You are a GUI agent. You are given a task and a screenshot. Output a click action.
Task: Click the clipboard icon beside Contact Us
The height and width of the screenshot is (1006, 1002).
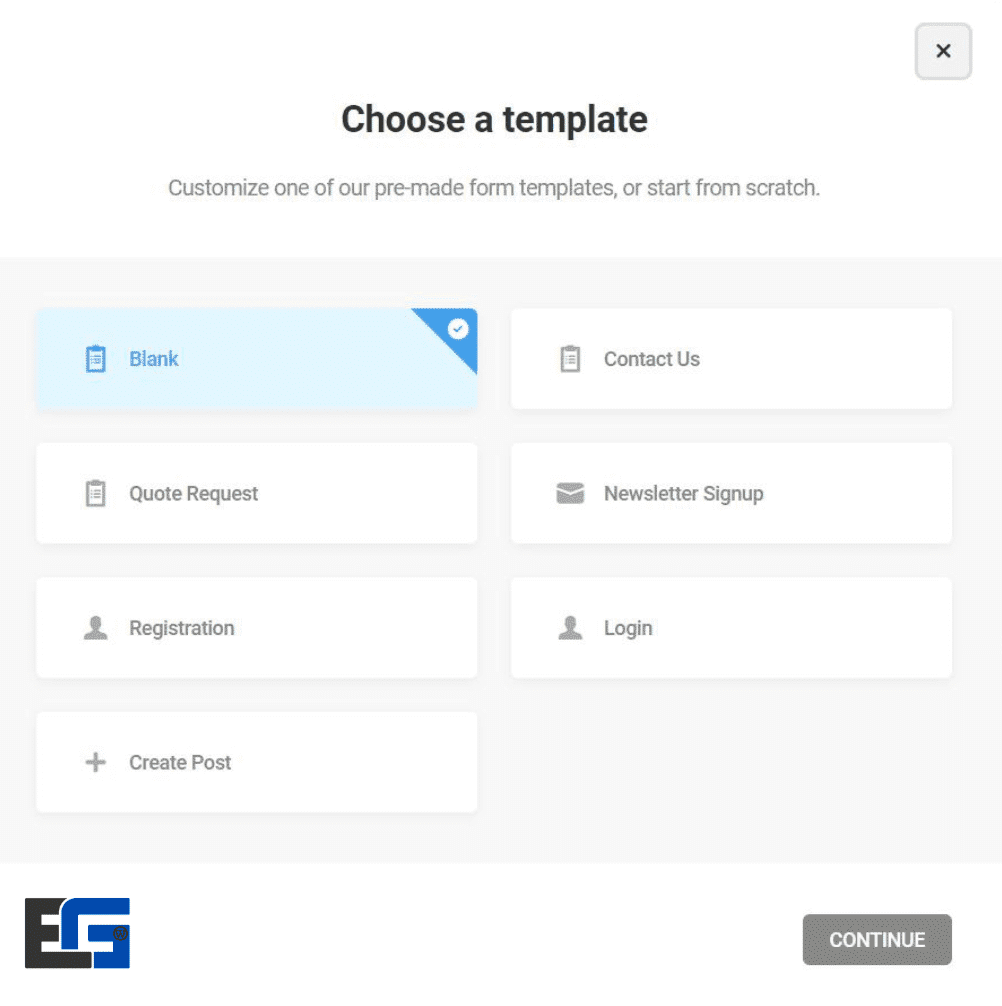570,359
